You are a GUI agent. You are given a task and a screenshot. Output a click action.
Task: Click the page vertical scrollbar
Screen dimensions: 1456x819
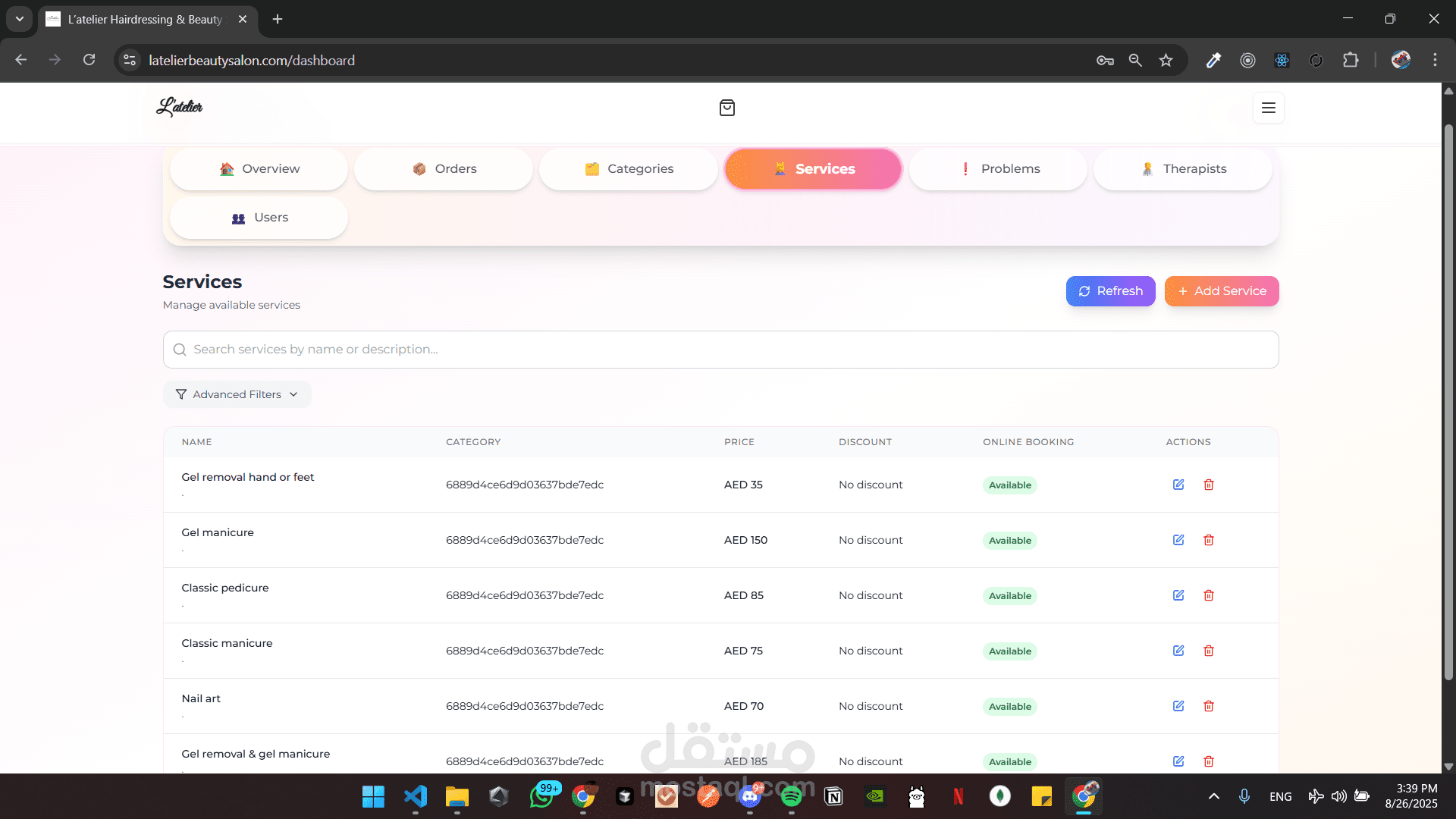click(x=1448, y=402)
